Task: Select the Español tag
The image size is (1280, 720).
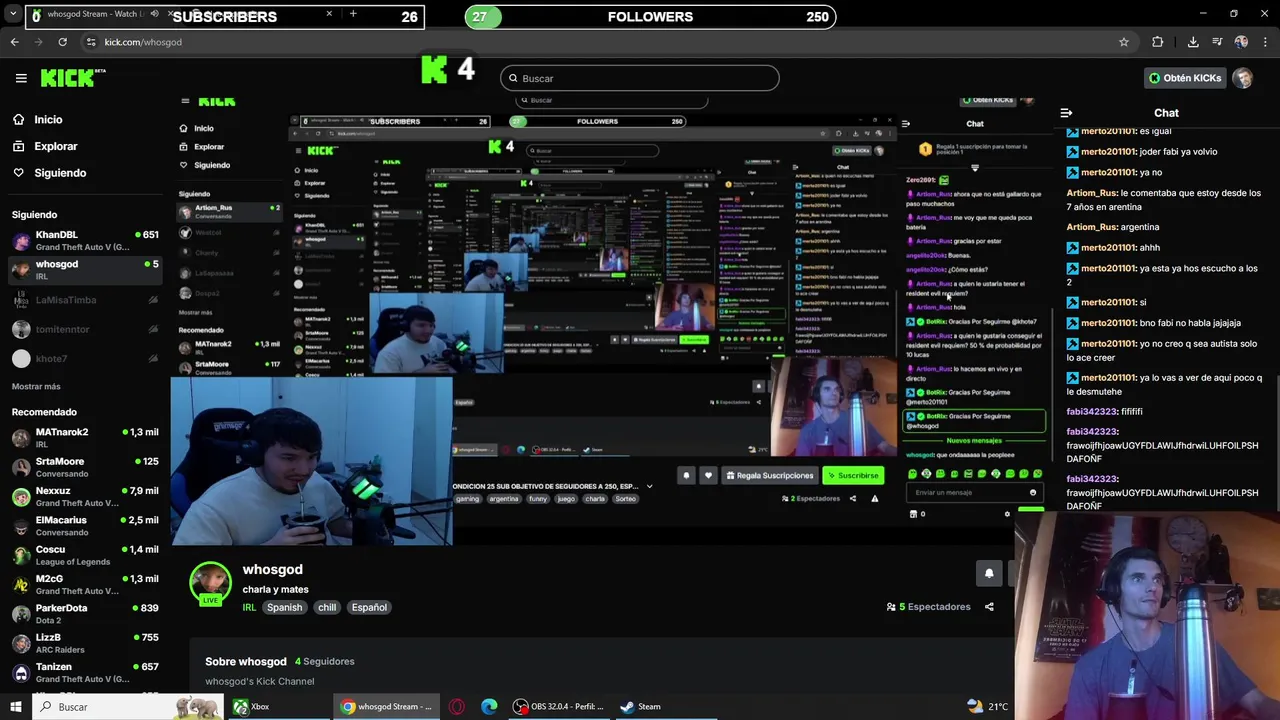Action: (x=369, y=607)
